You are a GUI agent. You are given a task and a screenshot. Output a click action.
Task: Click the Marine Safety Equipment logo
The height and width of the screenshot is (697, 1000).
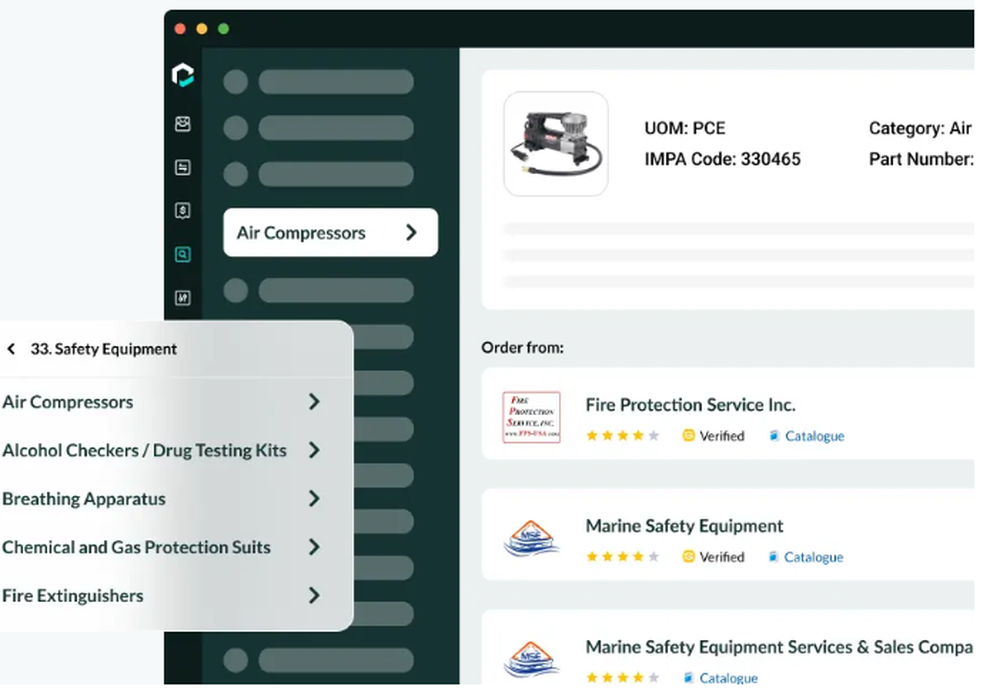pos(531,538)
